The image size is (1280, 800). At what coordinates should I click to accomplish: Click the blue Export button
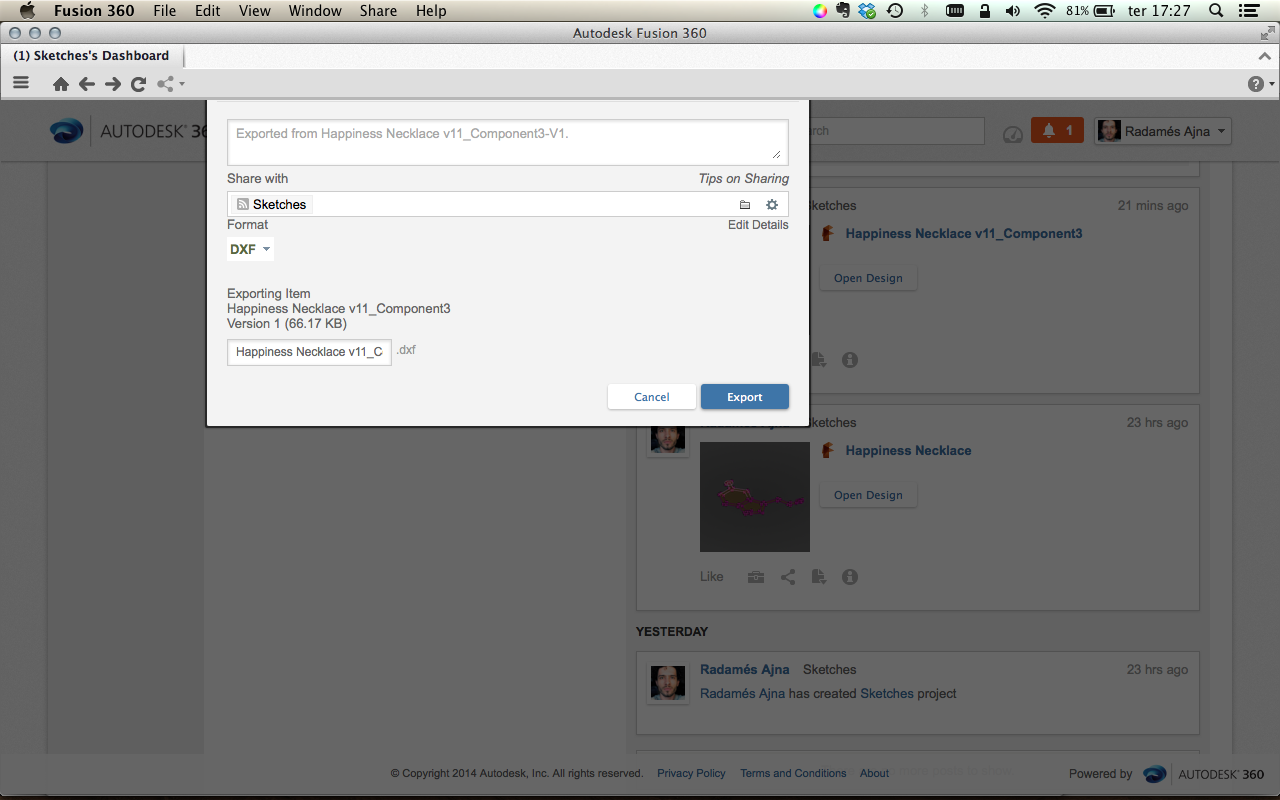[745, 397]
